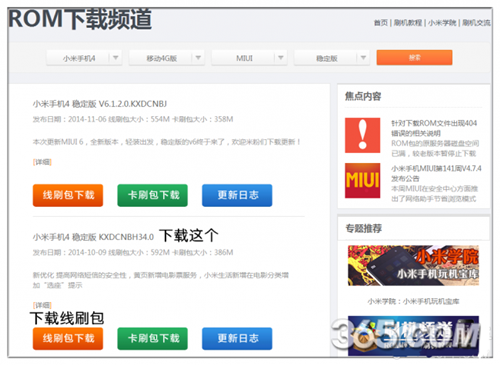Screen dimensions: 500x365
Task: Open 刷机教程 in top navigation
Action: [408, 23]
